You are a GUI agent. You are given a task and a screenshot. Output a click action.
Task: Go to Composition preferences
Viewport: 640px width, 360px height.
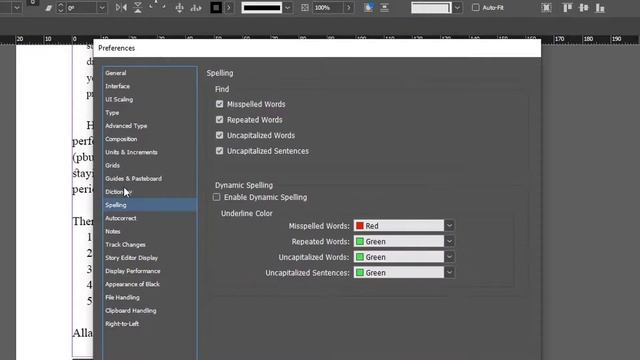(x=150, y=139)
